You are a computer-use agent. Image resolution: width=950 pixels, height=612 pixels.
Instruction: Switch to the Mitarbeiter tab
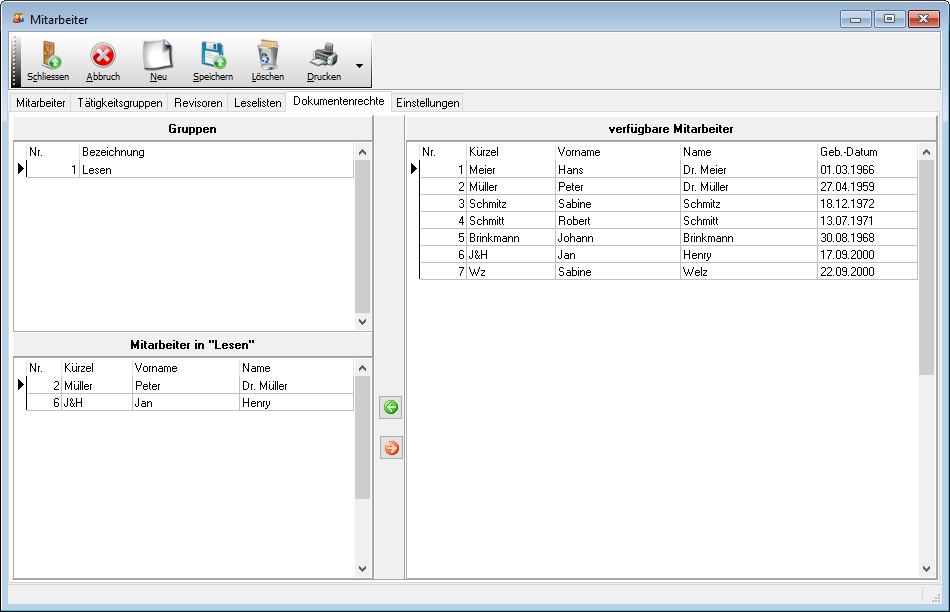coord(41,103)
